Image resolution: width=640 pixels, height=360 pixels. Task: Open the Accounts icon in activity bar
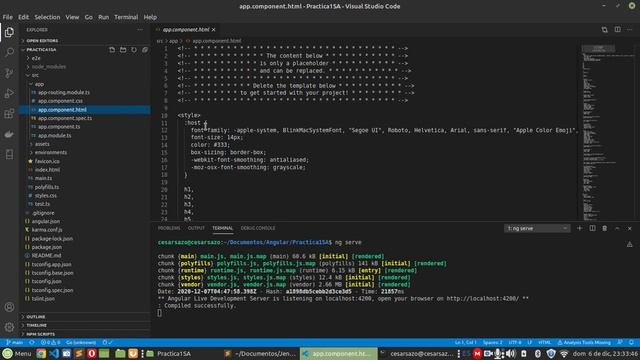[9, 307]
